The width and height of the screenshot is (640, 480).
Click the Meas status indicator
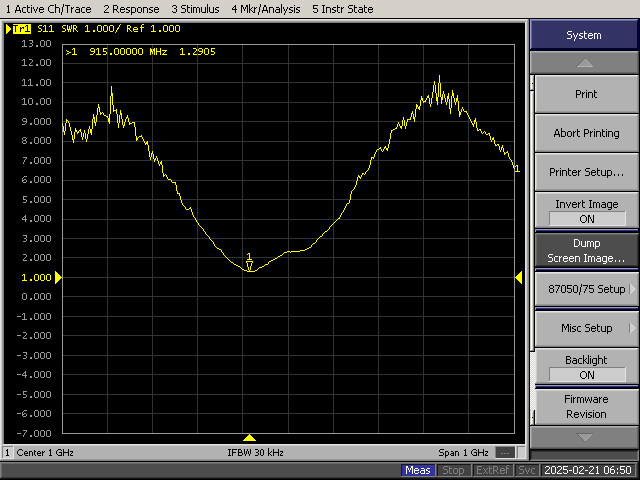418,470
